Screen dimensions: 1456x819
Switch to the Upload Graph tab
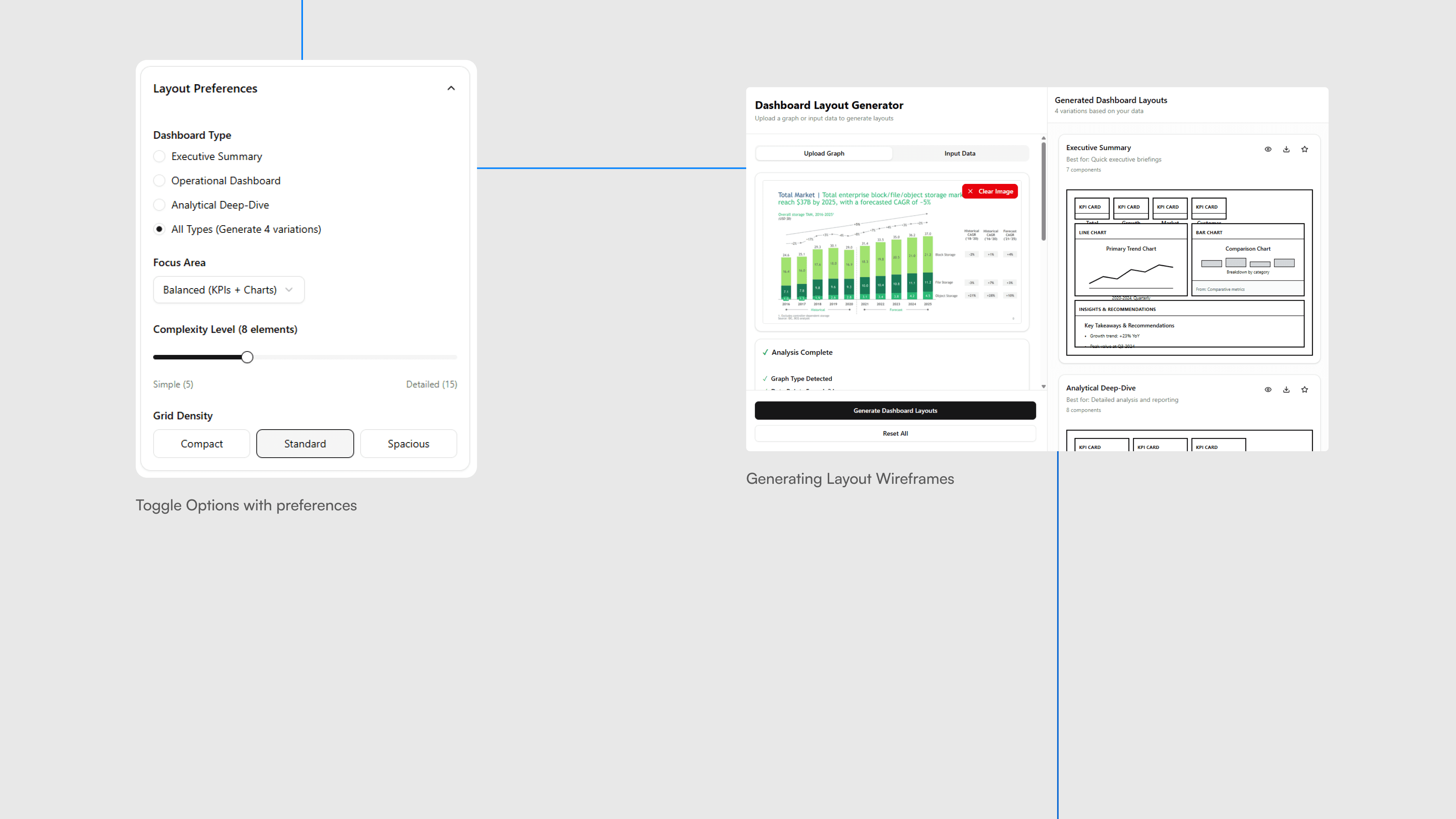pyautogui.click(x=824, y=153)
